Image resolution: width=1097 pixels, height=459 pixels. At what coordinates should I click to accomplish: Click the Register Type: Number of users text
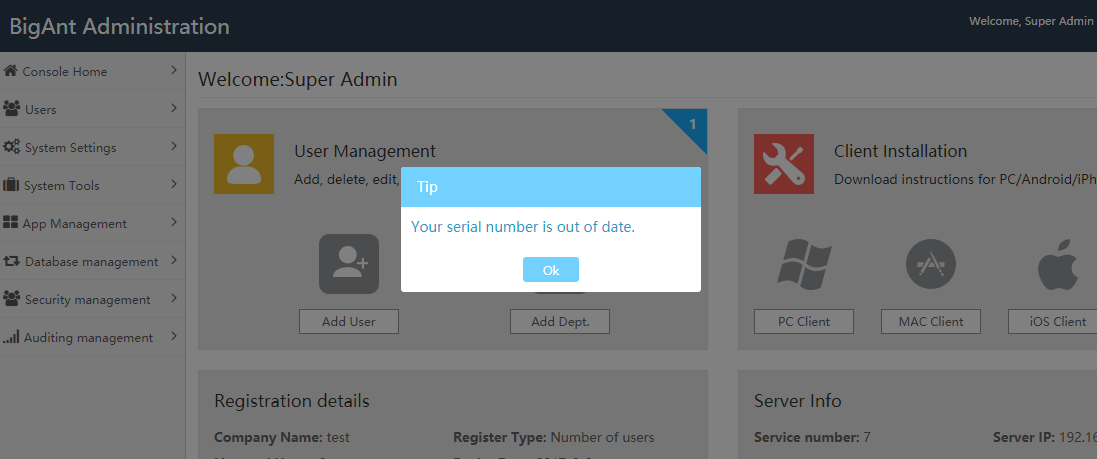coord(553,438)
